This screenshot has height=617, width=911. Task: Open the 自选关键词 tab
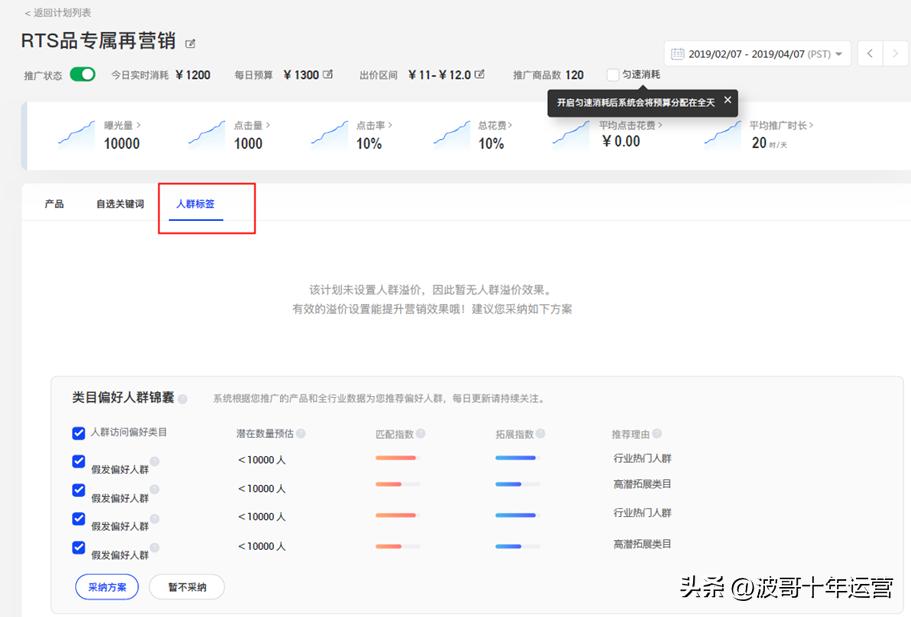[x=119, y=202]
